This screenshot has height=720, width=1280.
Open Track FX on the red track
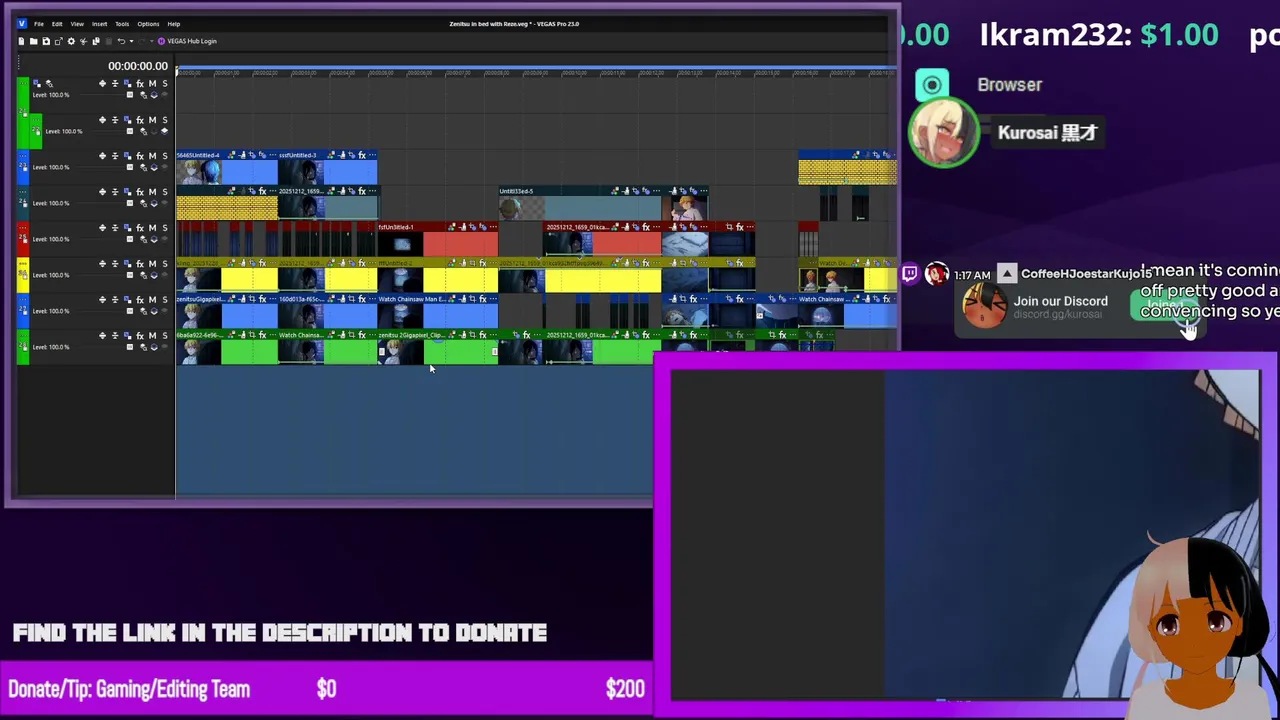point(140,228)
